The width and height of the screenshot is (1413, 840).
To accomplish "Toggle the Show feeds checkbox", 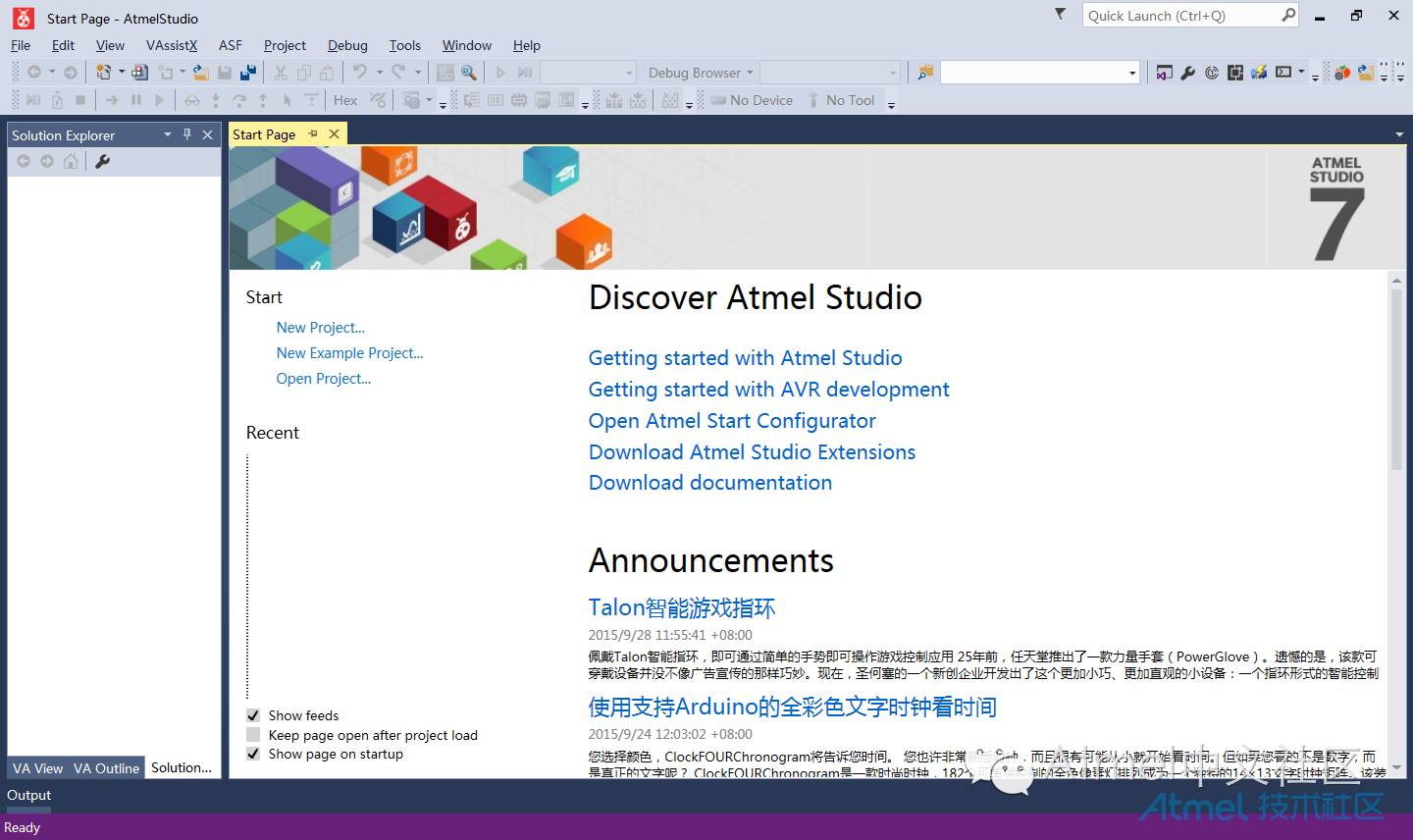I will pyautogui.click(x=253, y=715).
